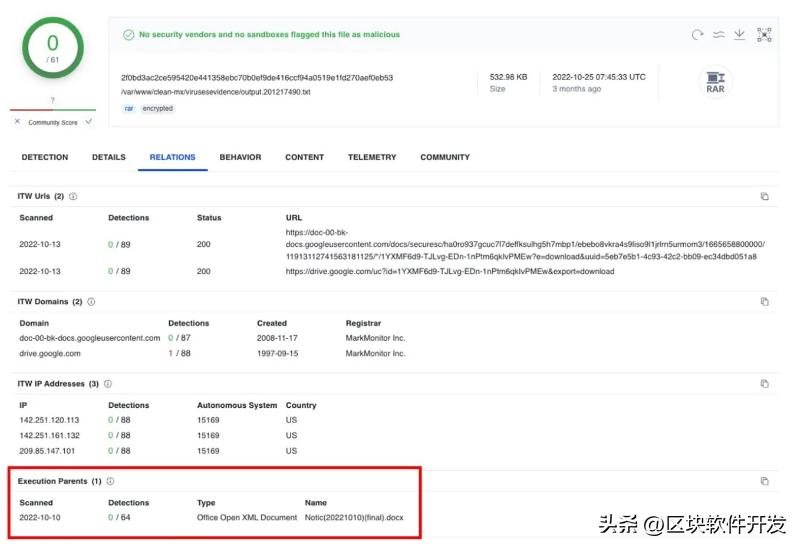Open info icon beside Execution Parents
Viewport: 802px width, 550px height.
pyautogui.click(x=110, y=481)
